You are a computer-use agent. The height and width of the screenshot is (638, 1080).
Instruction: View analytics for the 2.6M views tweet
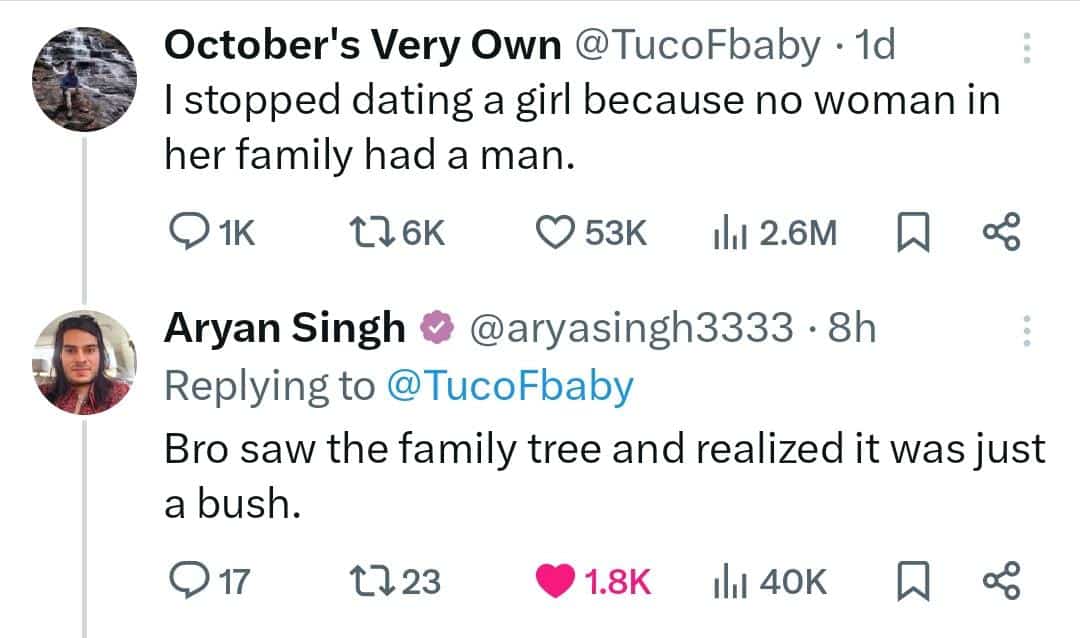click(x=723, y=233)
